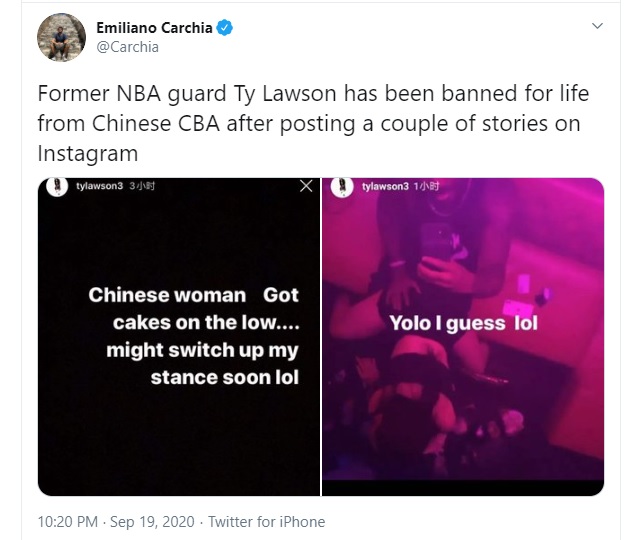Click the Emiliano Carchia display name
626x540 pixels.
coord(155,28)
